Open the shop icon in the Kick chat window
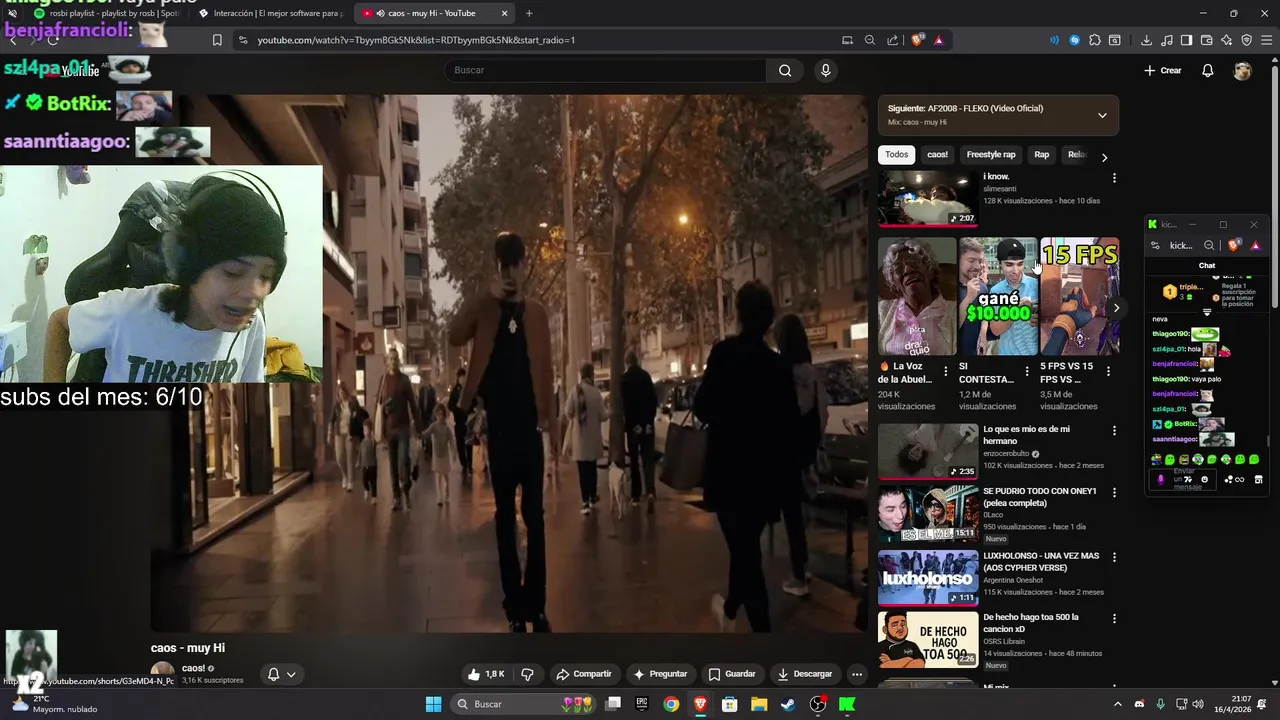1280x720 pixels. point(1258,479)
